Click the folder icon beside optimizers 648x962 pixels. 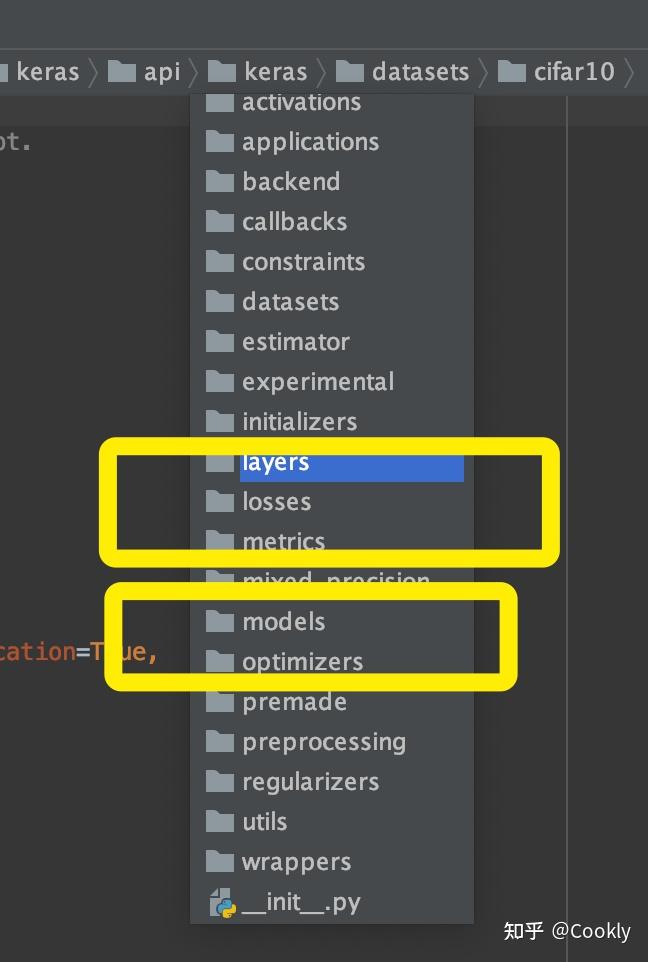(x=220, y=661)
